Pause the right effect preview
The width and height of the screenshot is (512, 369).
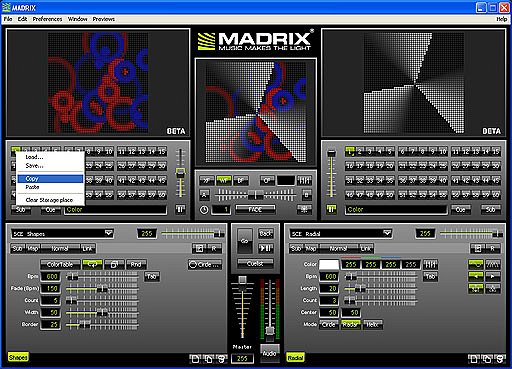[x=331, y=209]
